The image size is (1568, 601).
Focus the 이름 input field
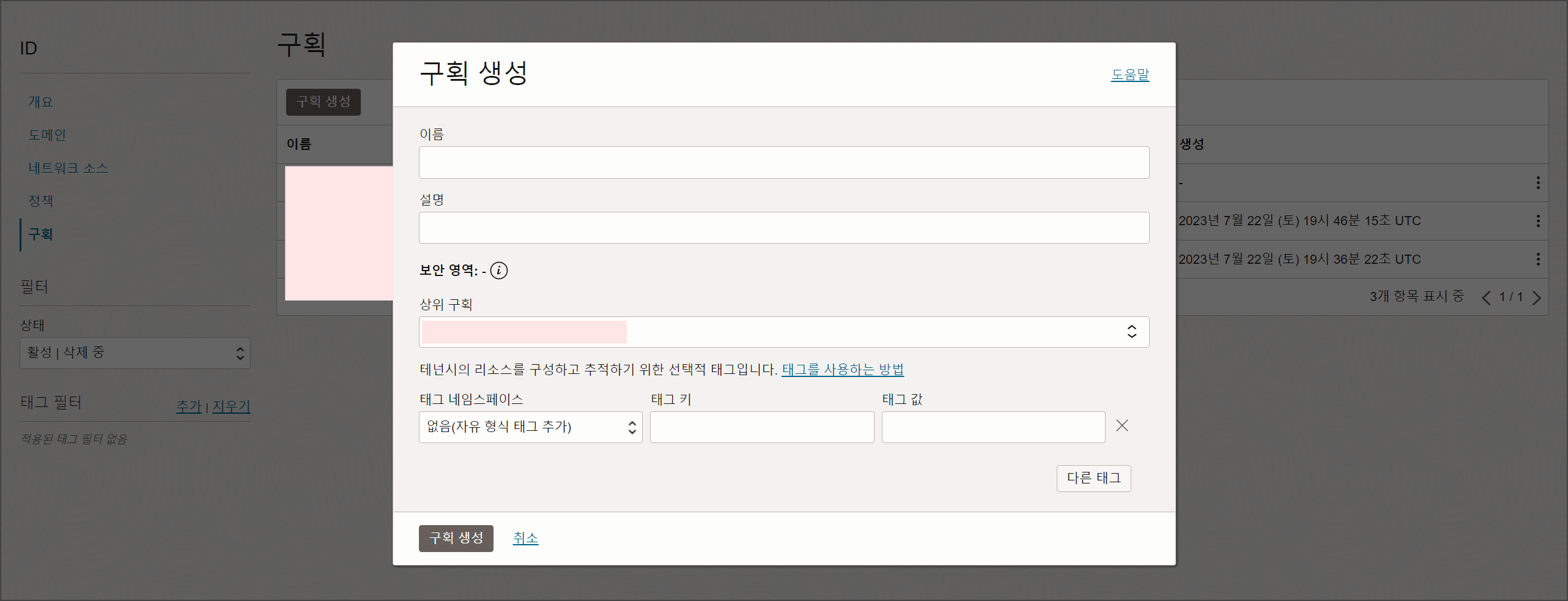[784, 162]
